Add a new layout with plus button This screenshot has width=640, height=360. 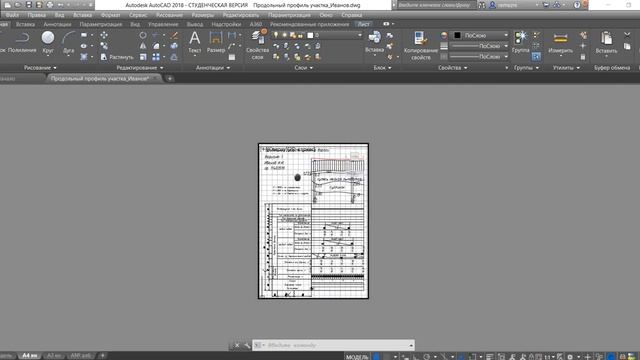click(x=102, y=356)
